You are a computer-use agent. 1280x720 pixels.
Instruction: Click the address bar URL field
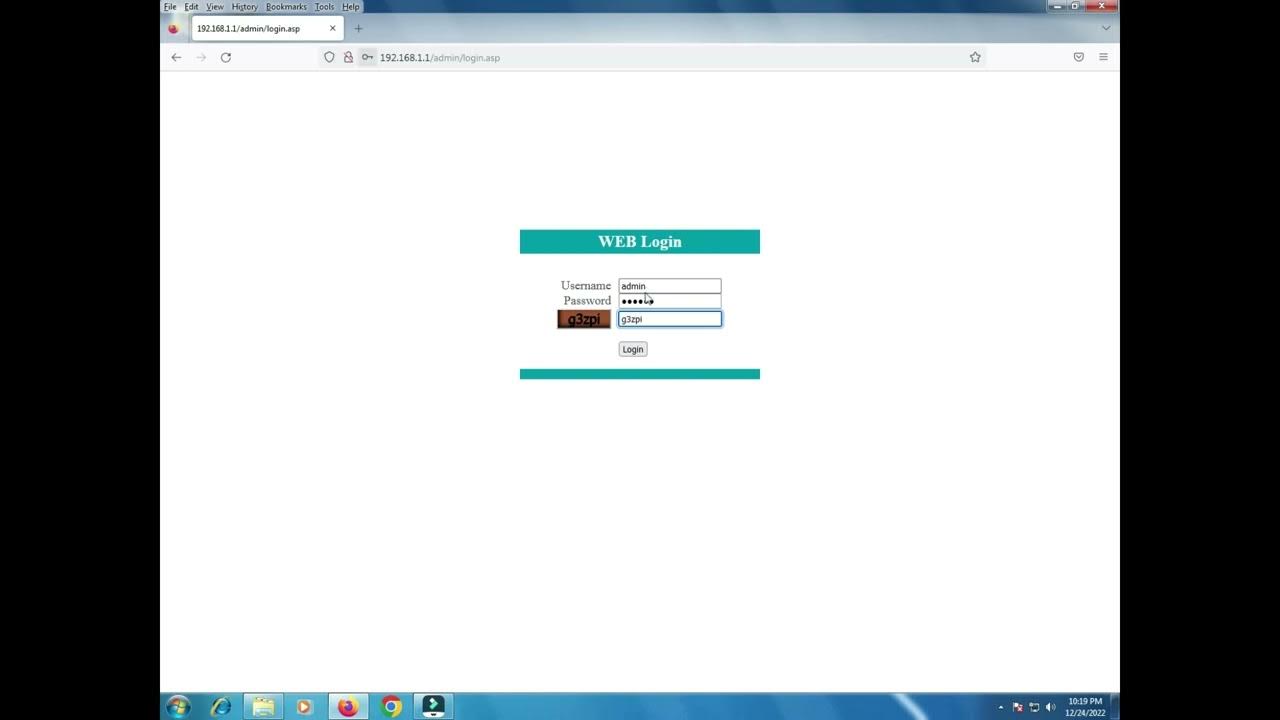pos(650,57)
